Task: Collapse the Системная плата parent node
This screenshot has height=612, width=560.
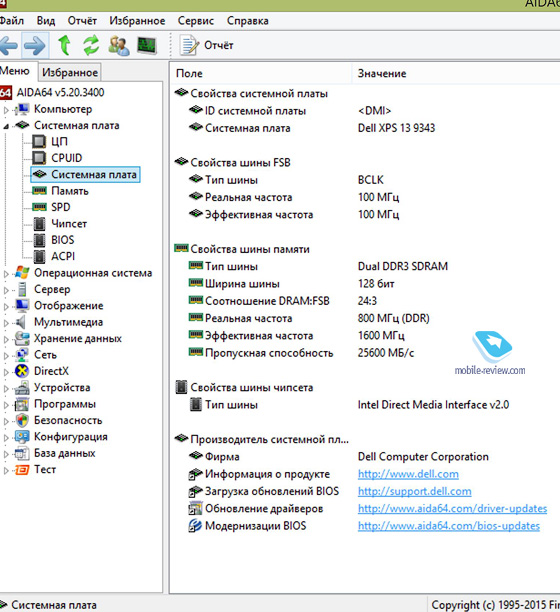Action: [x=6, y=126]
